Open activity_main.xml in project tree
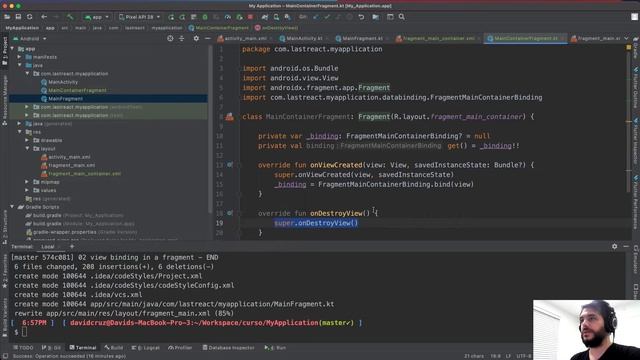Image resolution: width=640 pixels, height=360 pixels. click(66, 157)
